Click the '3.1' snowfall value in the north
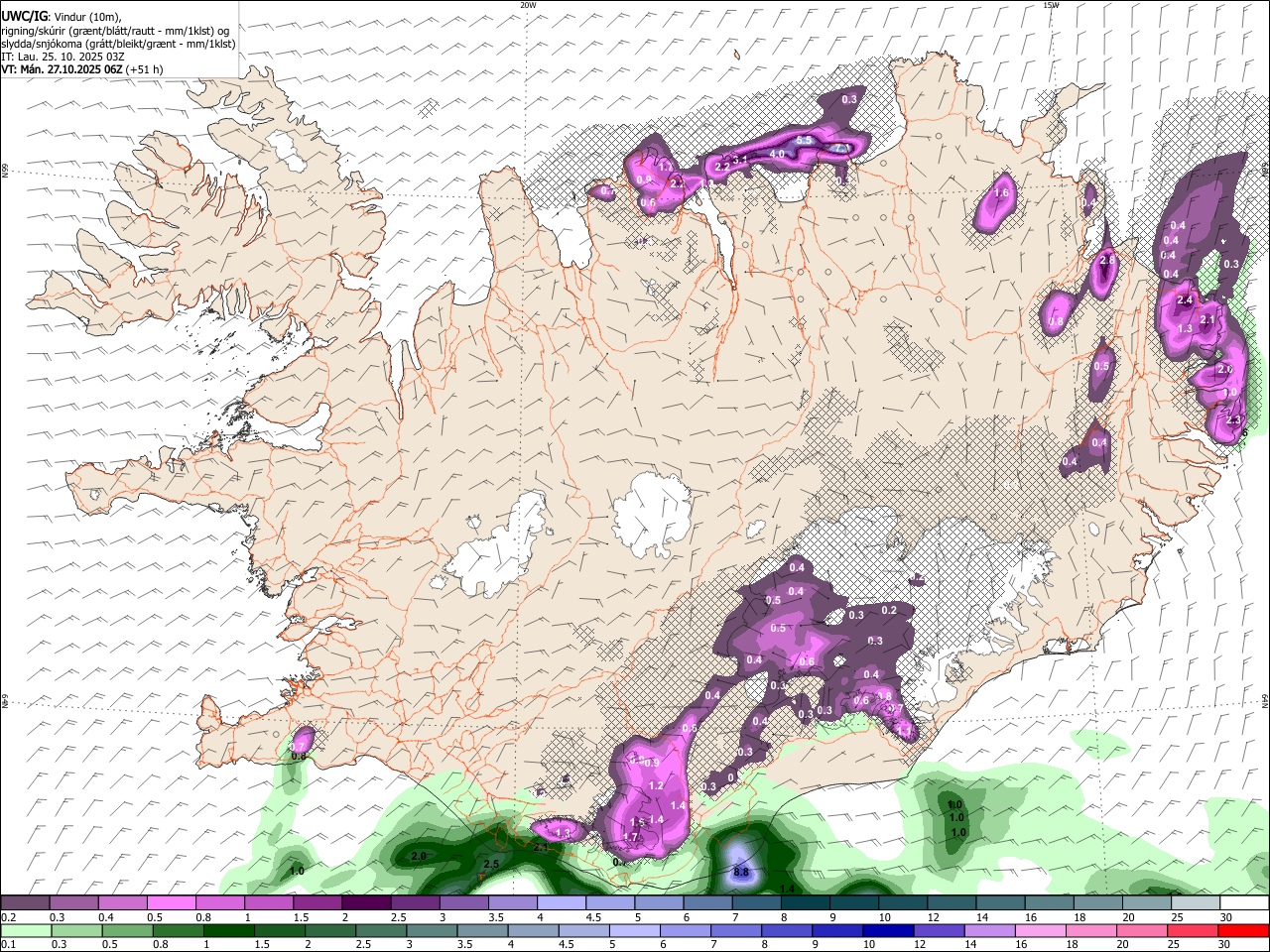 click(x=739, y=160)
